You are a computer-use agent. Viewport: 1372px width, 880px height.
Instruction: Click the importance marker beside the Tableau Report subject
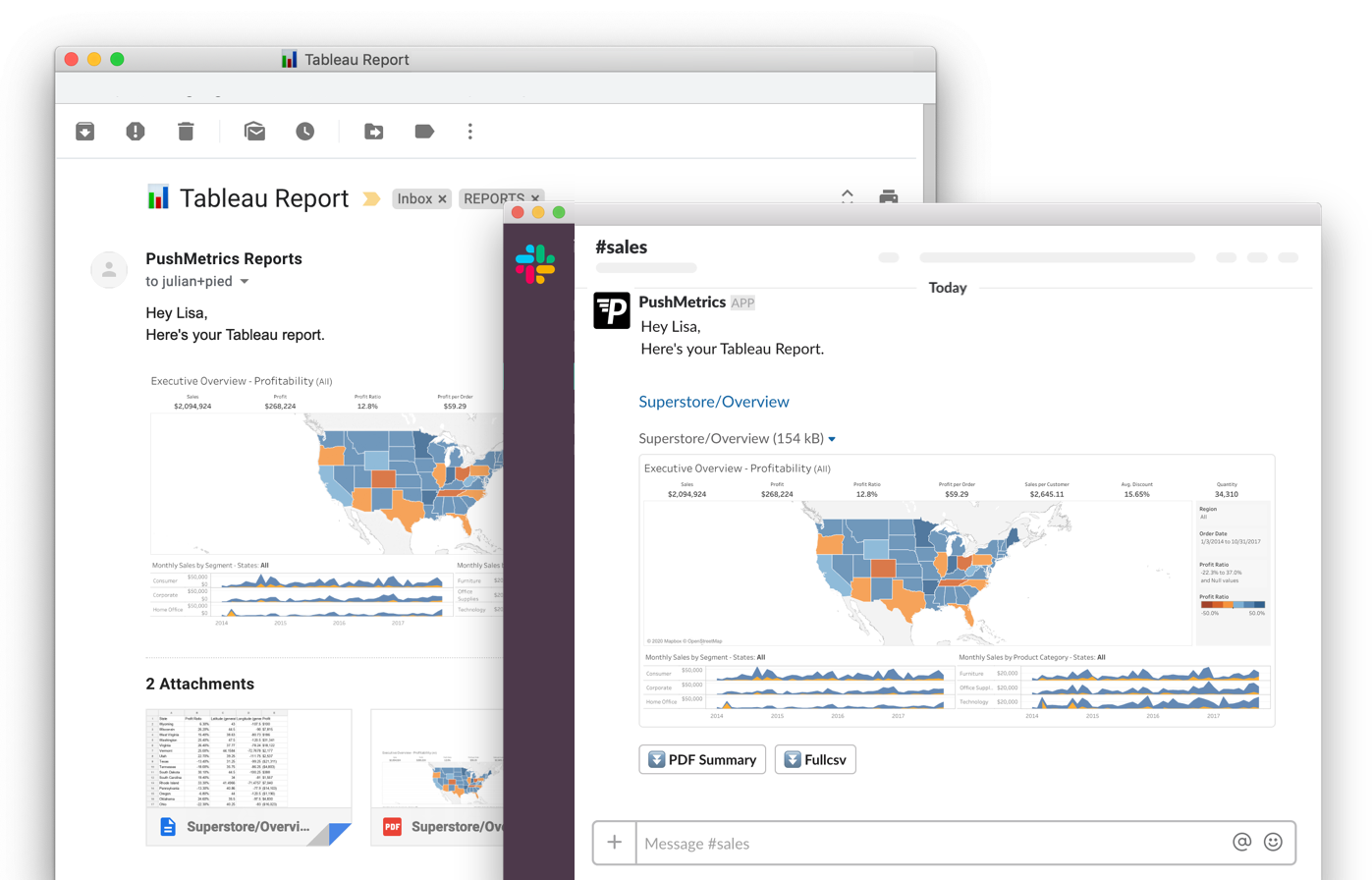click(x=371, y=199)
